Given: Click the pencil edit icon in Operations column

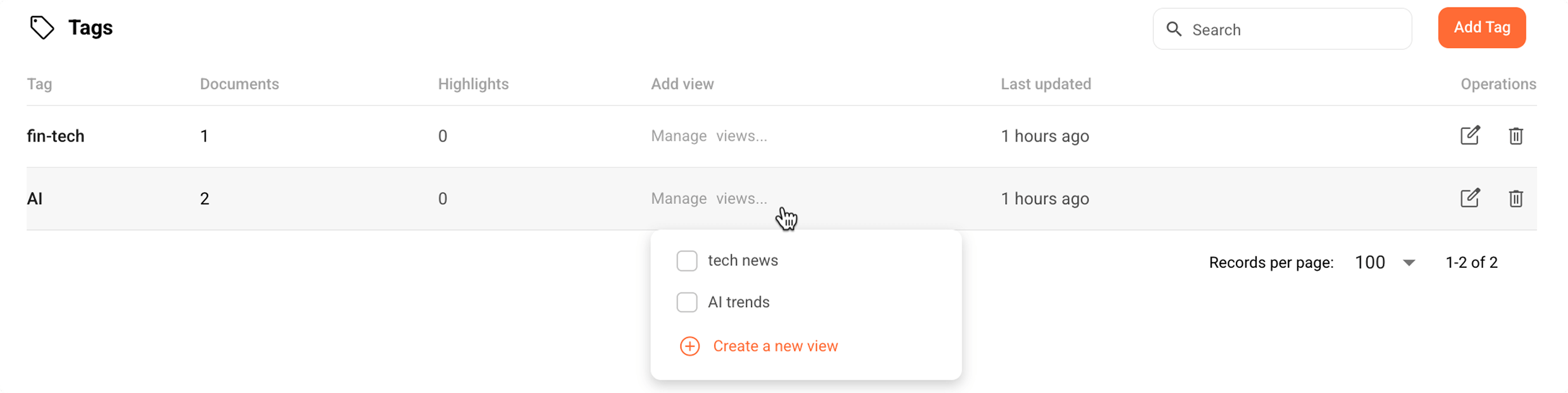Looking at the screenshot, I should 1471,135.
